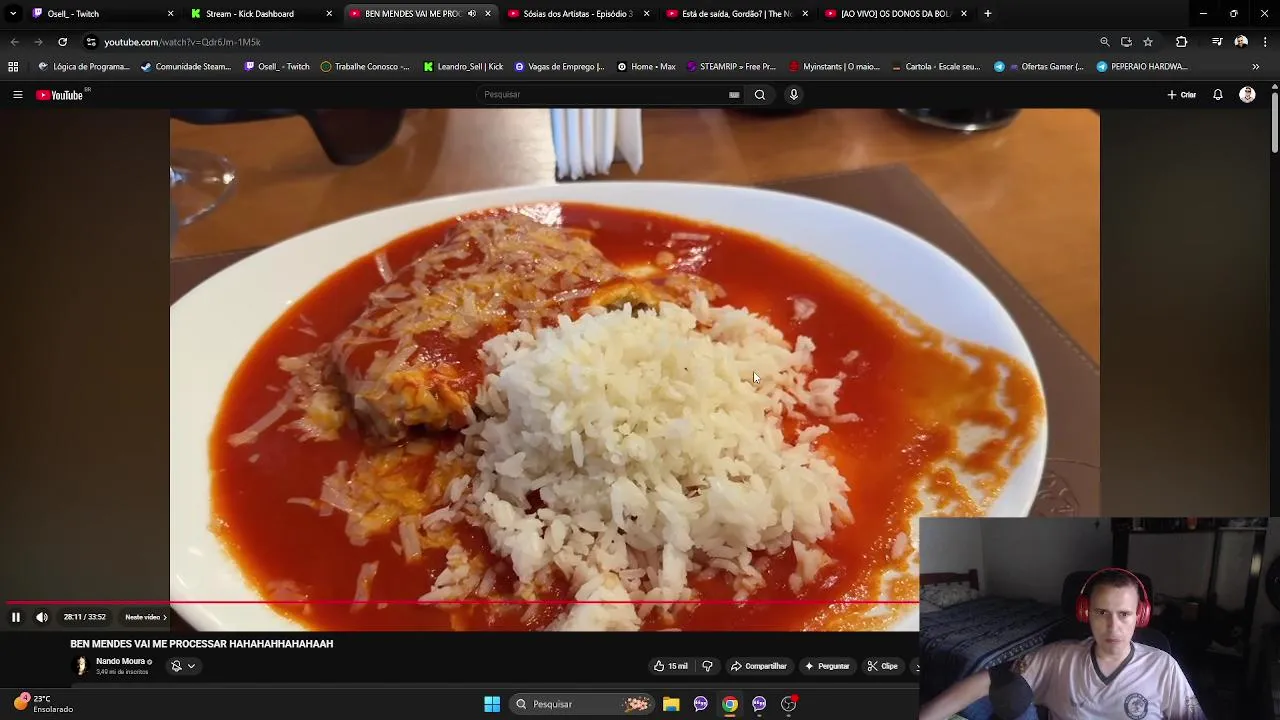Open 'Trabalhe Conosco' bookmark
The image size is (1280, 720).
(365, 67)
